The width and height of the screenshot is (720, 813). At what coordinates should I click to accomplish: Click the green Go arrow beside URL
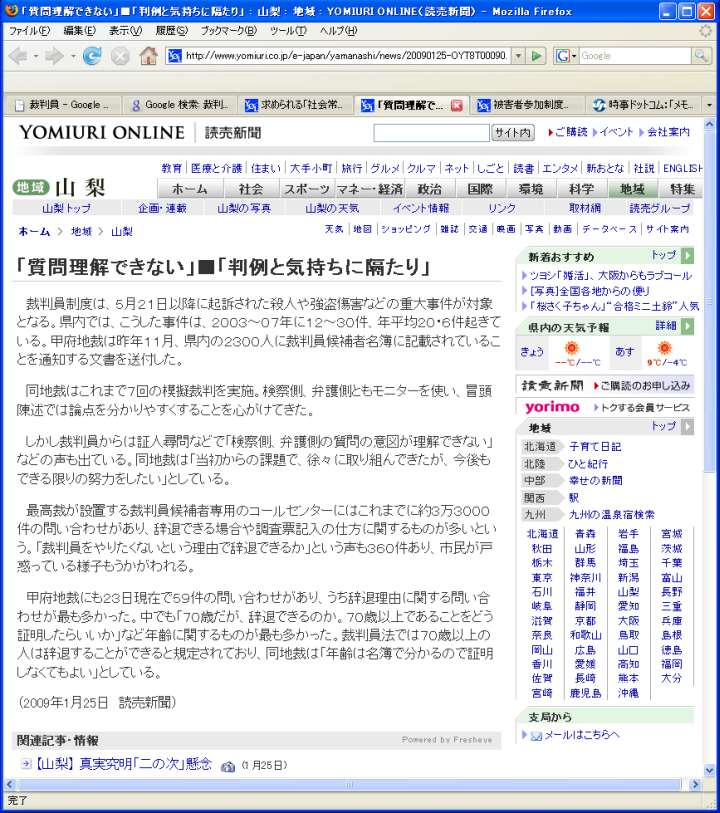click(x=537, y=56)
